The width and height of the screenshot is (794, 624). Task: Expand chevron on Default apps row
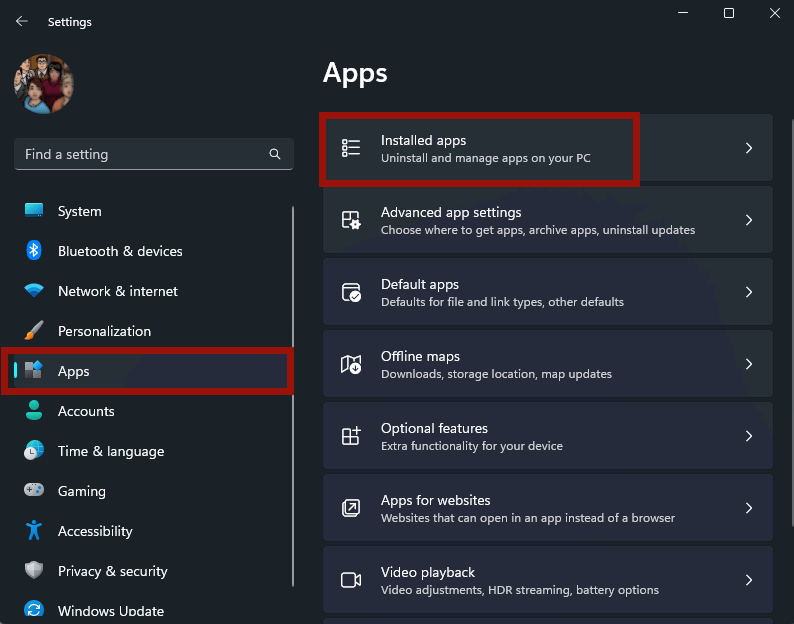749,292
